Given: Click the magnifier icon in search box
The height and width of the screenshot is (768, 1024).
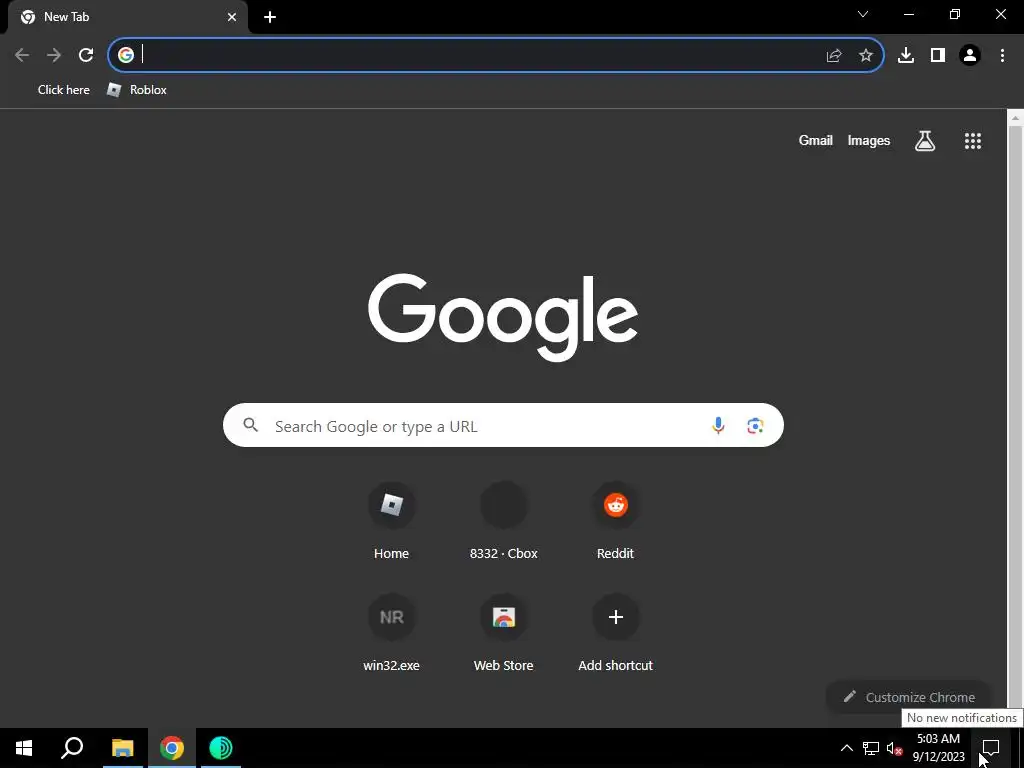Looking at the screenshot, I should 251,425.
